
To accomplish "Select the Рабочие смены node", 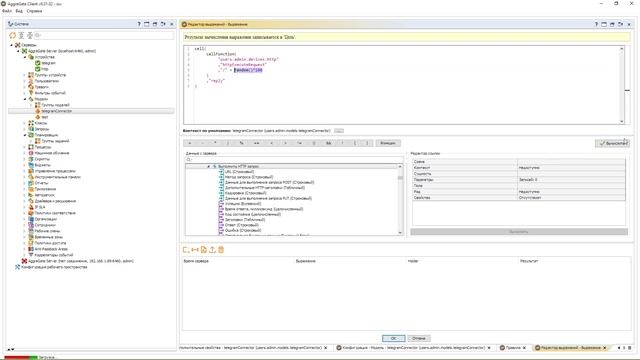I will [x=48, y=231].
